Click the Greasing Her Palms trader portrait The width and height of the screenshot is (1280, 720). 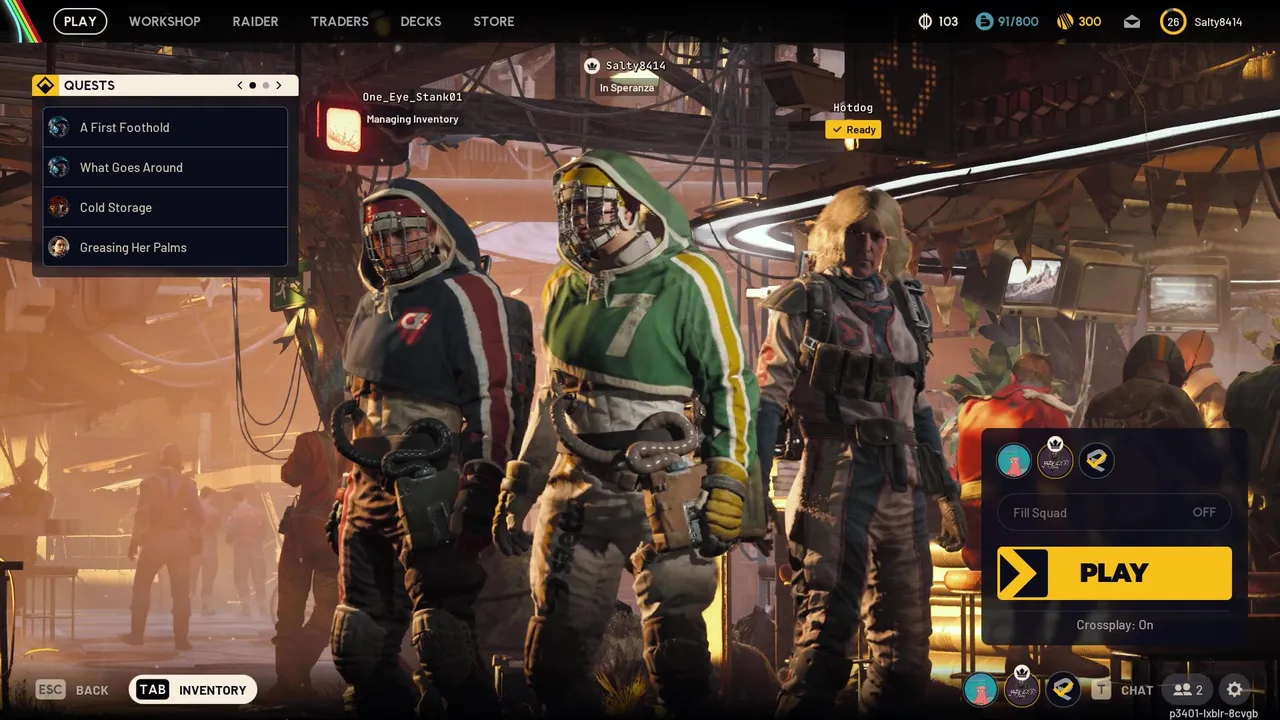[x=59, y=247]
